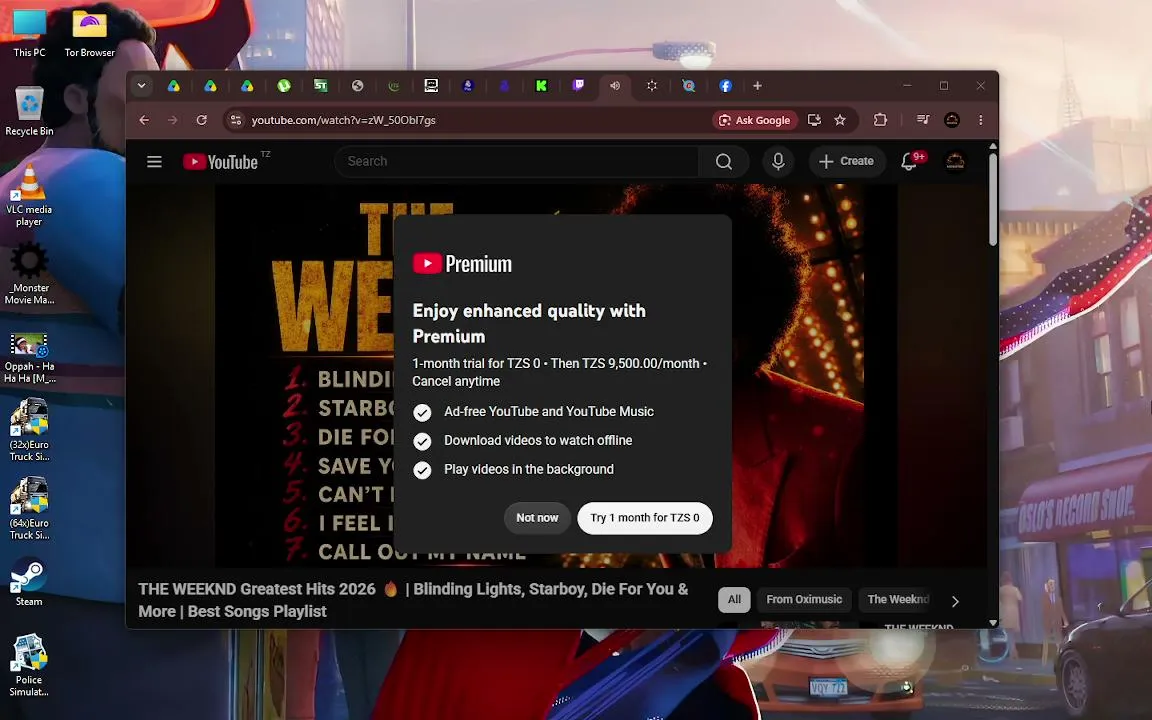Select the active audio-playing YouTube tab
1152x720 pixels.
point(615,86)
